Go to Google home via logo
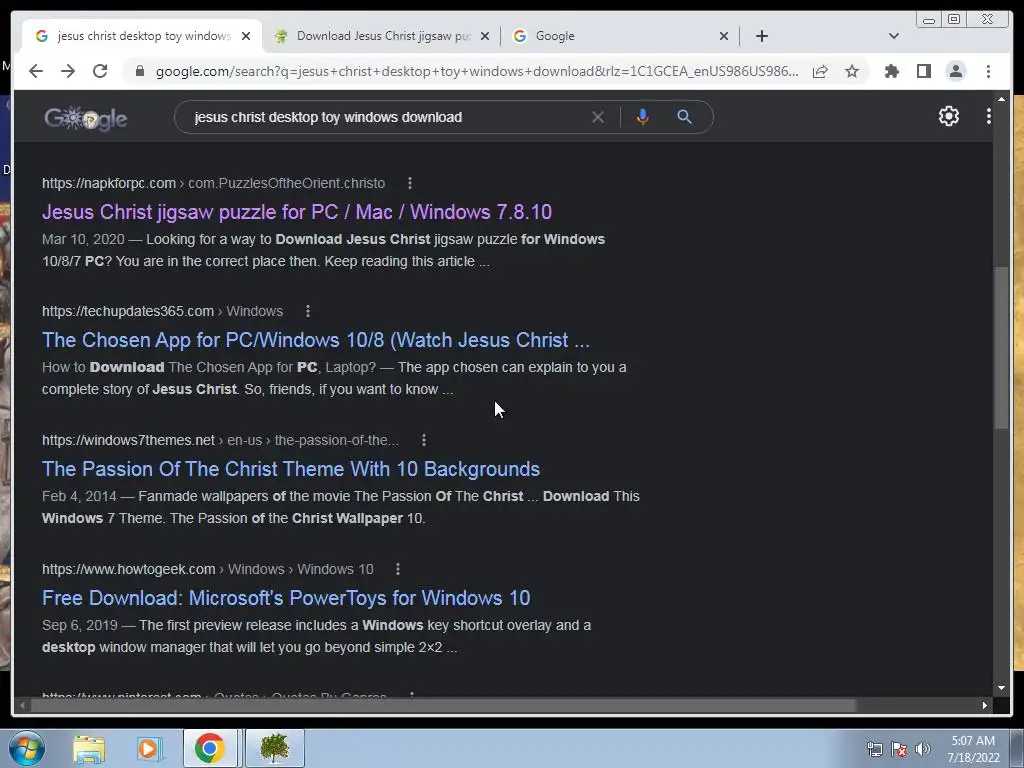The width and height of the screenshot is (1024, 768). pyautogui.click(x=86, y=118)
